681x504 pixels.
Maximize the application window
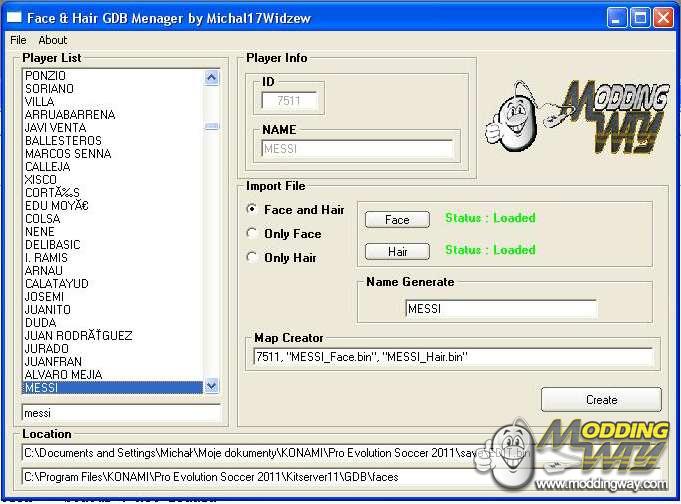click(640, 16)
